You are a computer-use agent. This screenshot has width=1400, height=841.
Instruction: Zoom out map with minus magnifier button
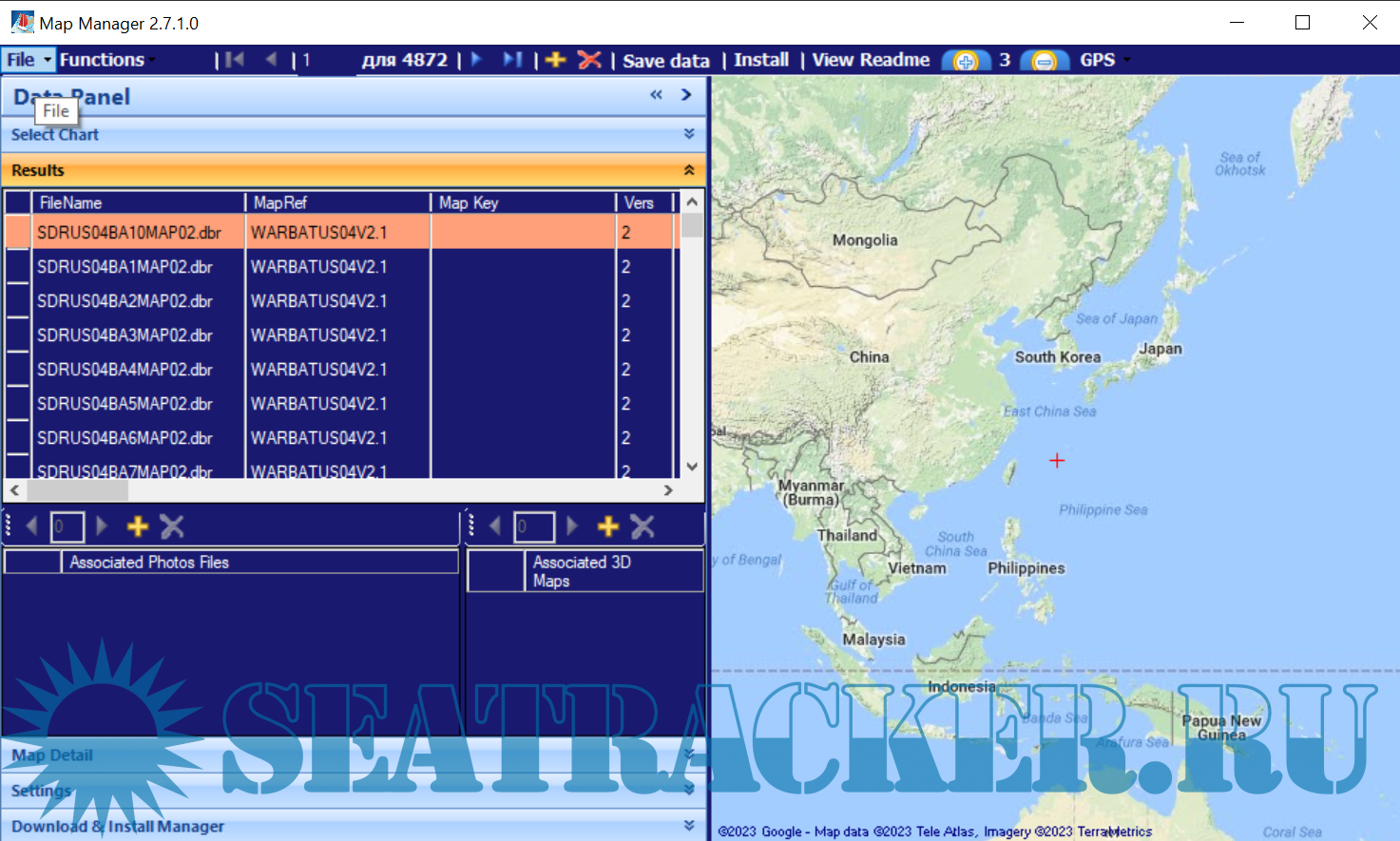pos(1044,61)
